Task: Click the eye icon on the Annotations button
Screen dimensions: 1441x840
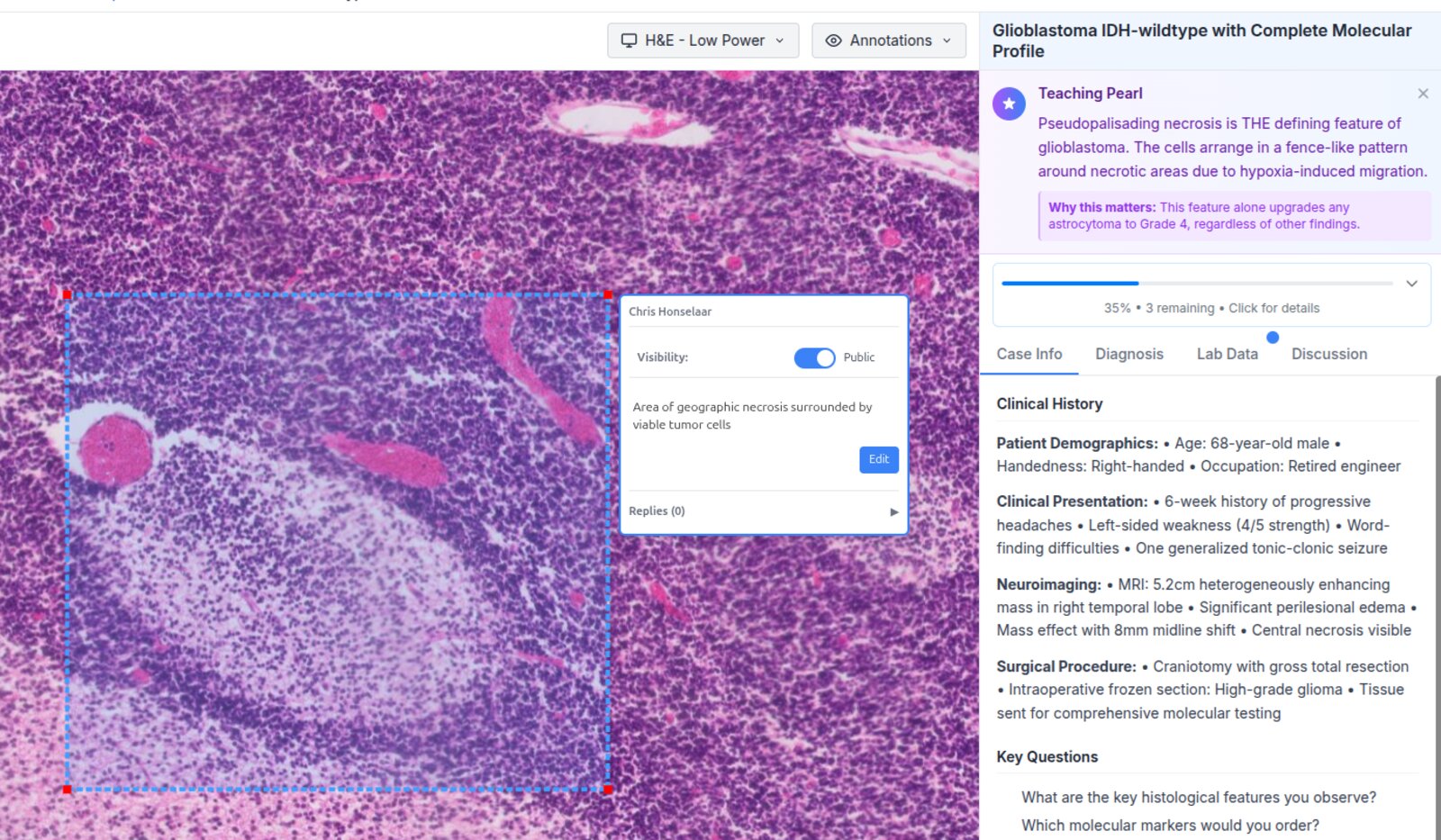Action: (834, 41)
